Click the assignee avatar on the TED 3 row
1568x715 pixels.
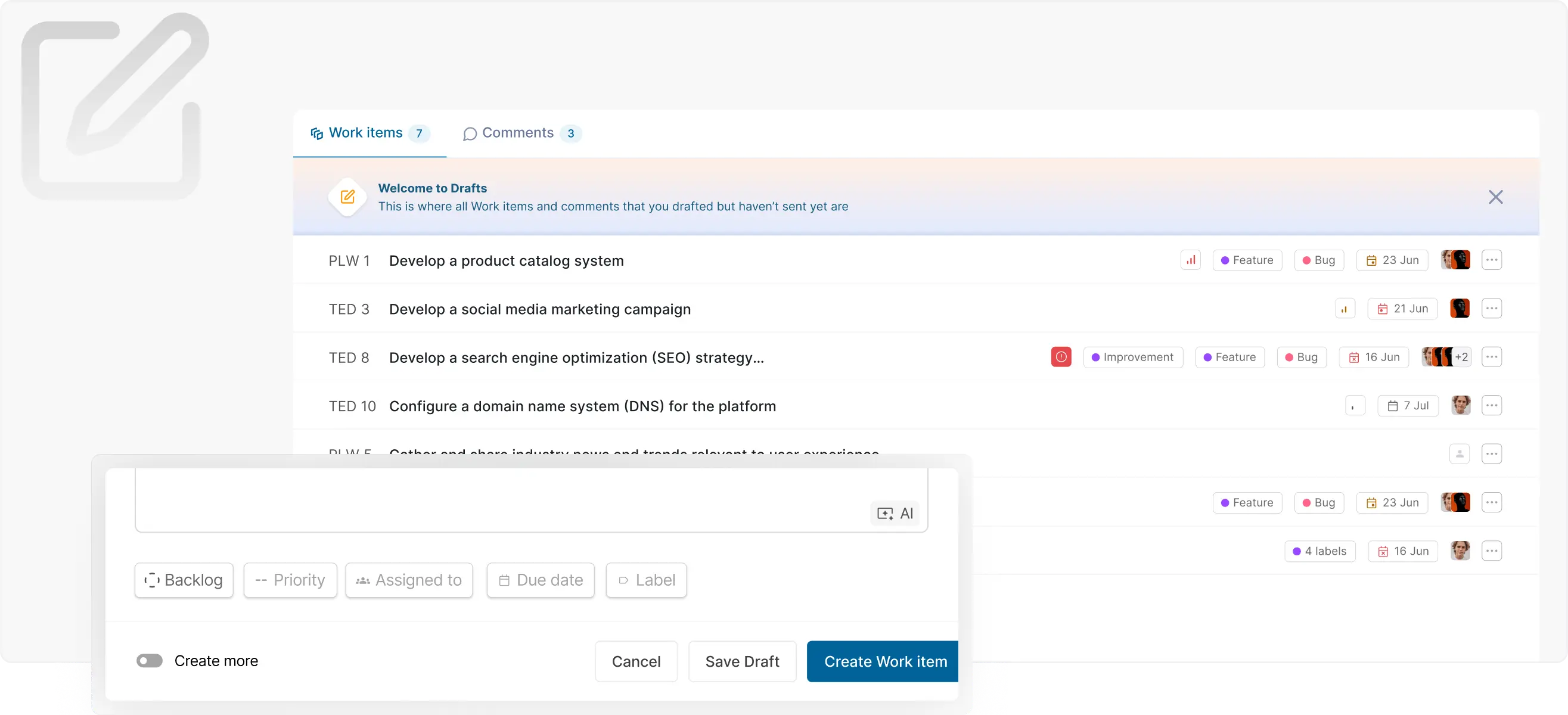coord(1459,309)
